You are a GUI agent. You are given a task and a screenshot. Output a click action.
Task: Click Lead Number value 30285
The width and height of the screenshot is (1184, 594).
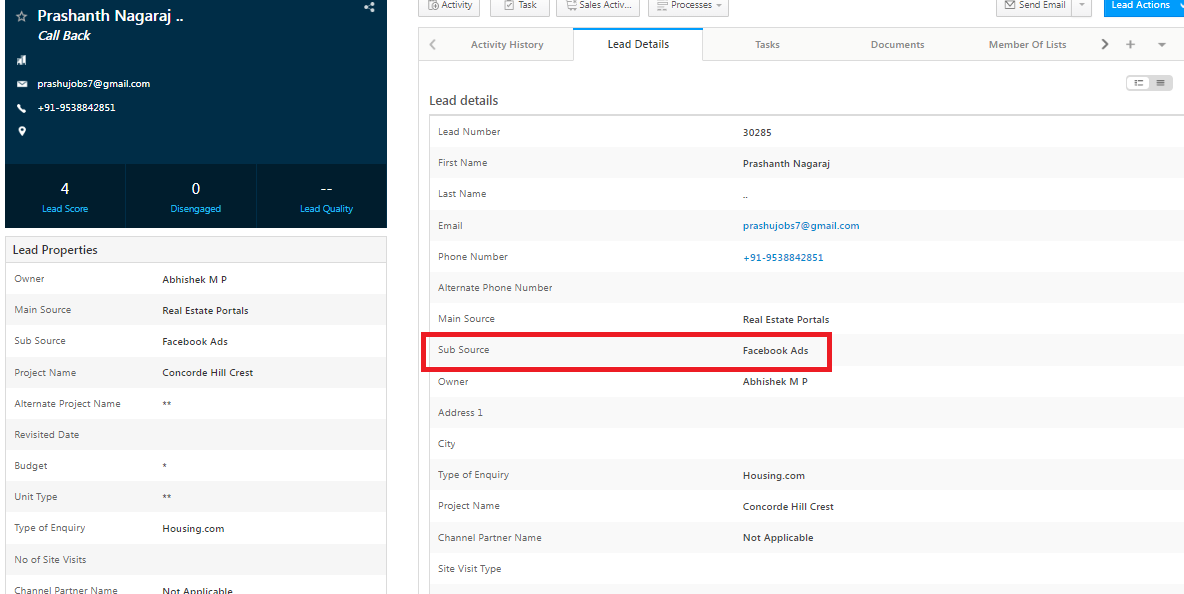pyautogui.click(x=757, y=133)
